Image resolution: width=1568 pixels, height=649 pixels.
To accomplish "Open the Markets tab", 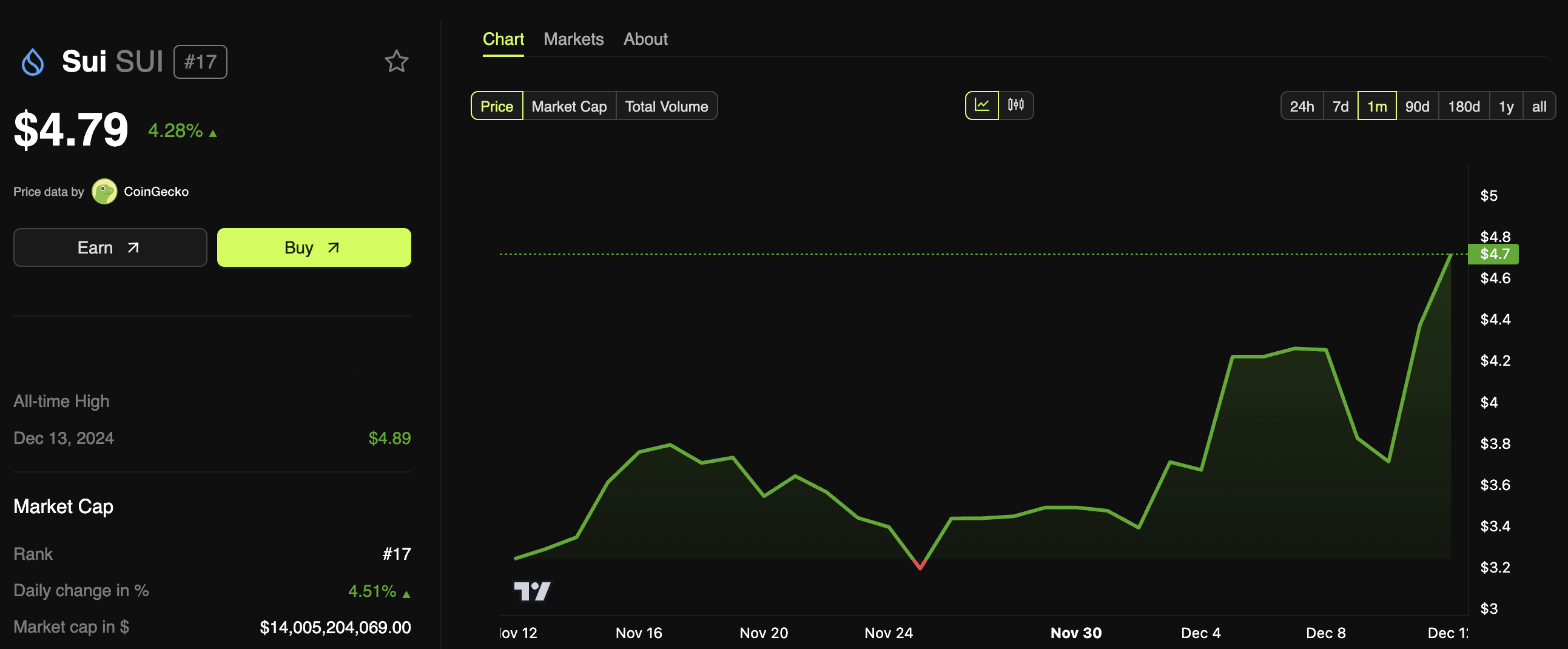I will point(573,39).
